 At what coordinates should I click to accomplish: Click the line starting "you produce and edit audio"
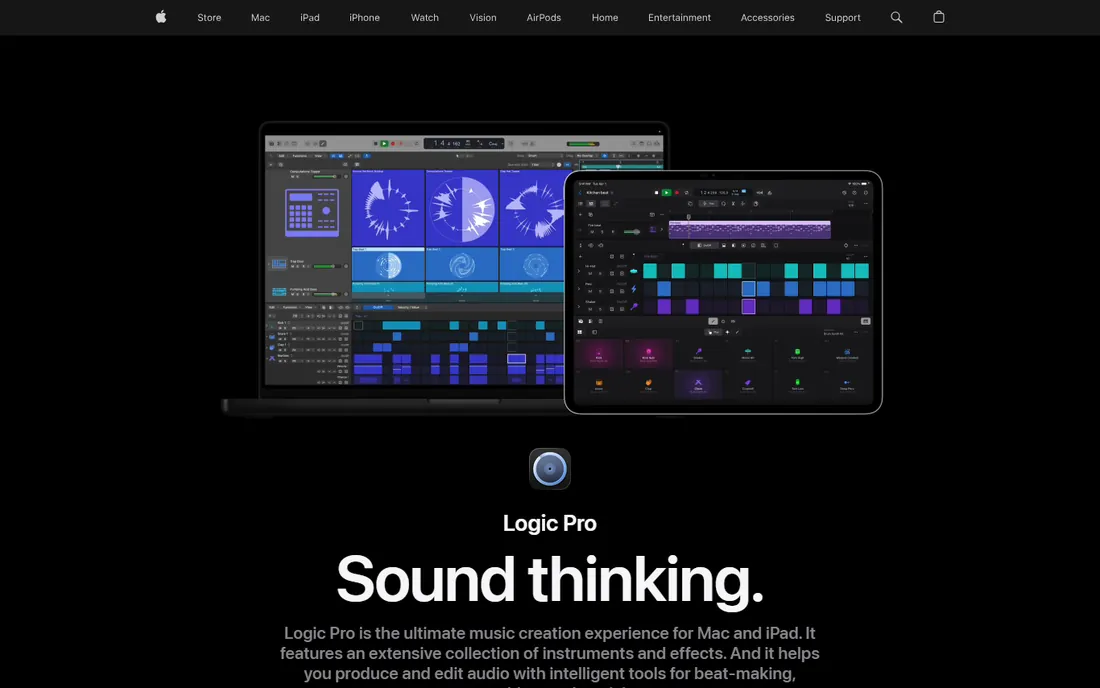[x=550, y=674]
